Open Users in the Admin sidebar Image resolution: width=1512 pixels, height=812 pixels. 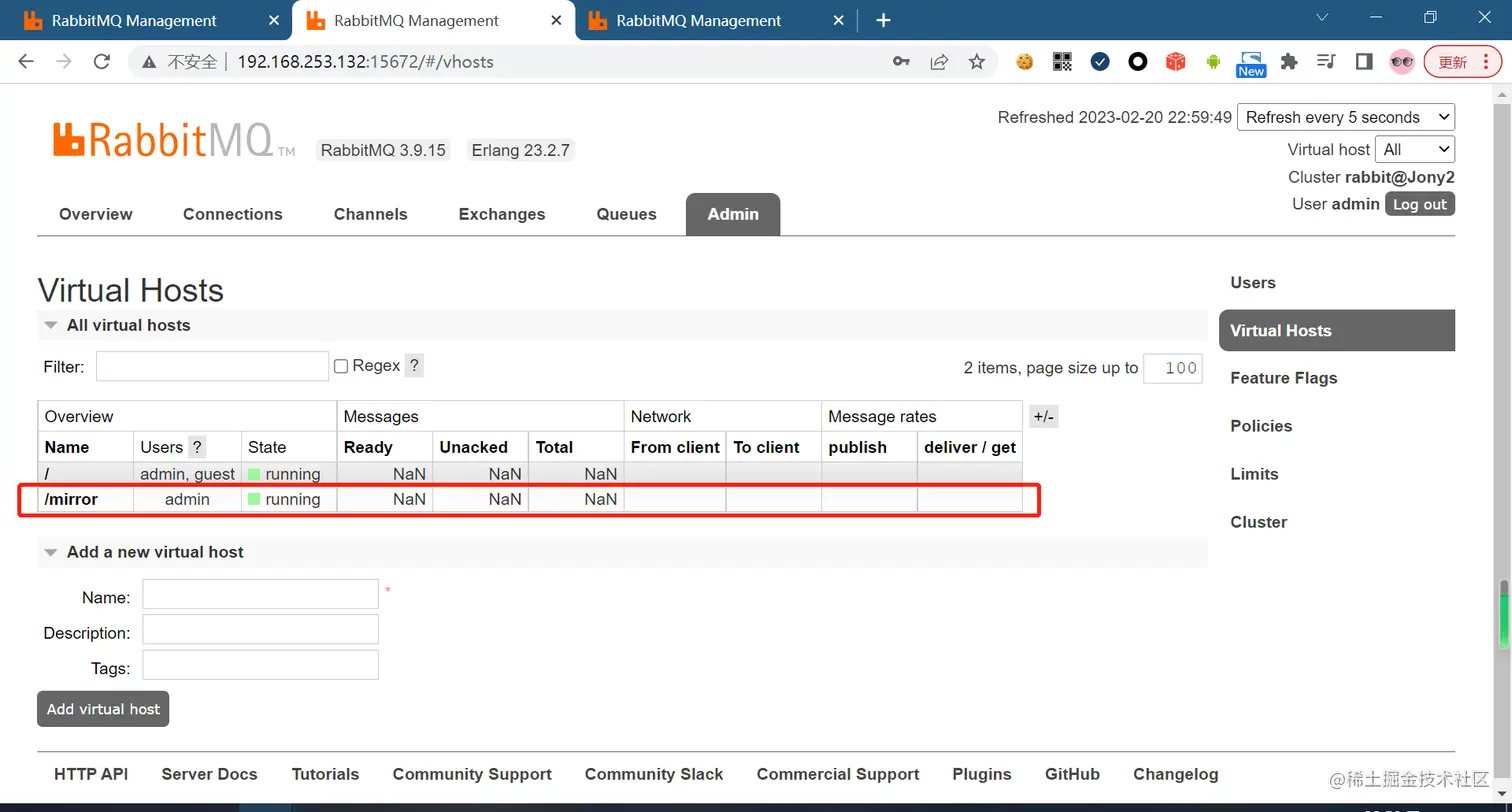(x=1253, y=283)
